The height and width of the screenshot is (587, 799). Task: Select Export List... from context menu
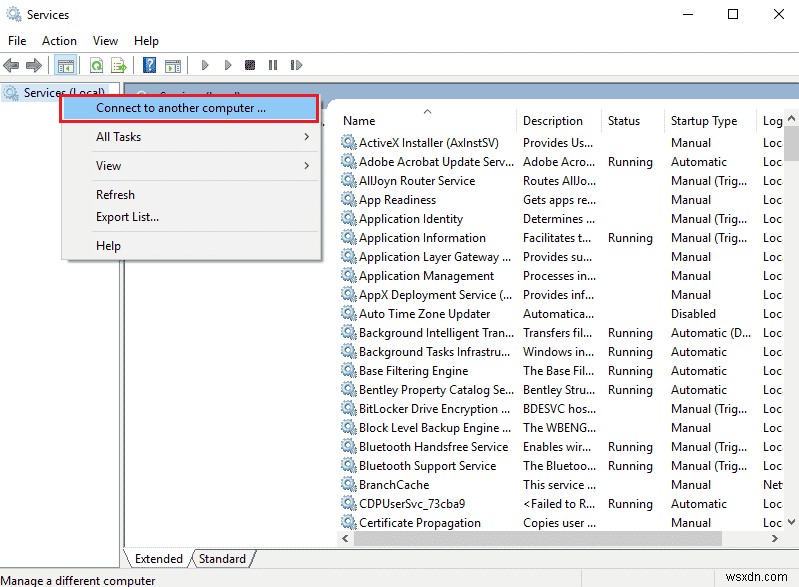(127, 217)
